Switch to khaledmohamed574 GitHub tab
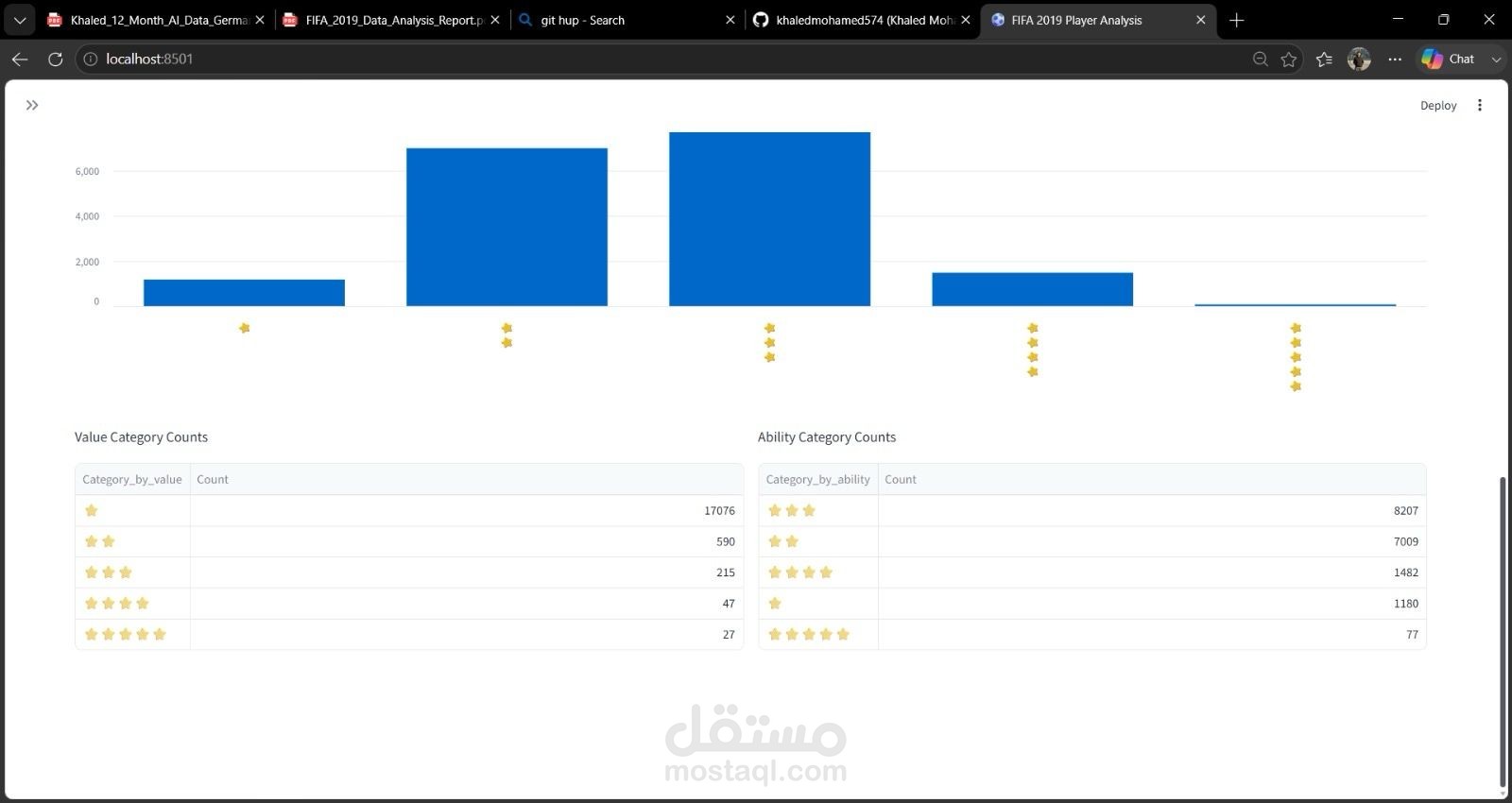The height and width of the screenshot is (803, 1512). (x=862, y=20)
